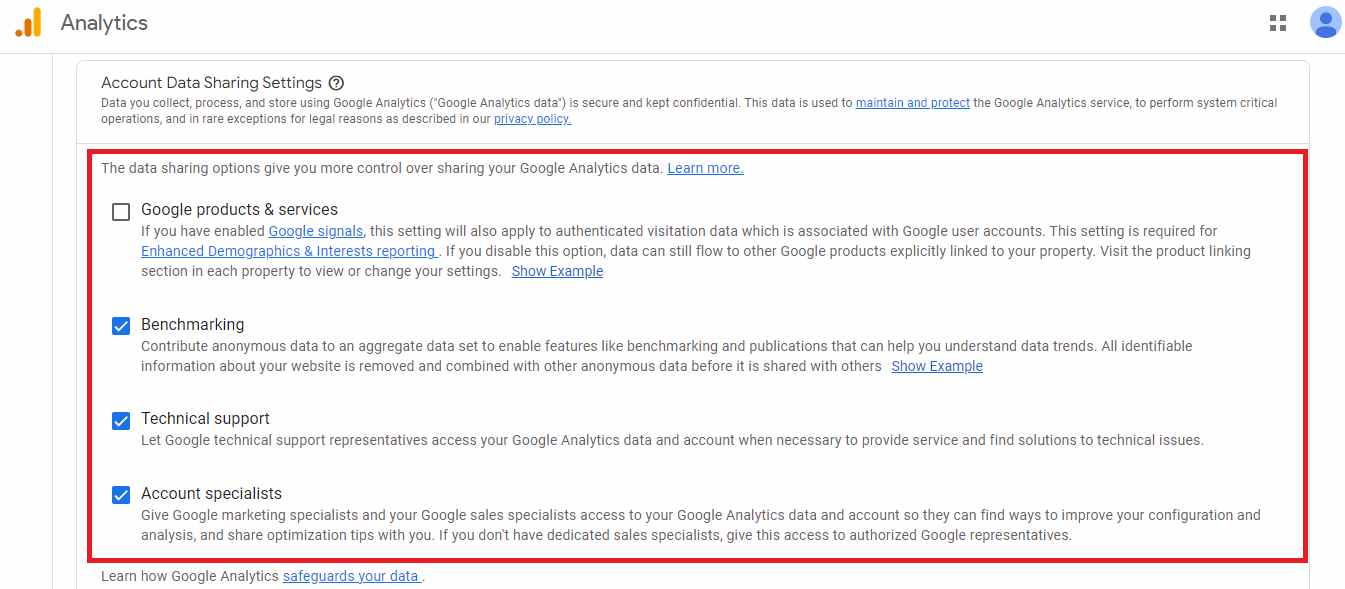This screenshot has height=589, width=1345.
Task: Open Account Data Sharing Settings help
Action: click(336, 83)
